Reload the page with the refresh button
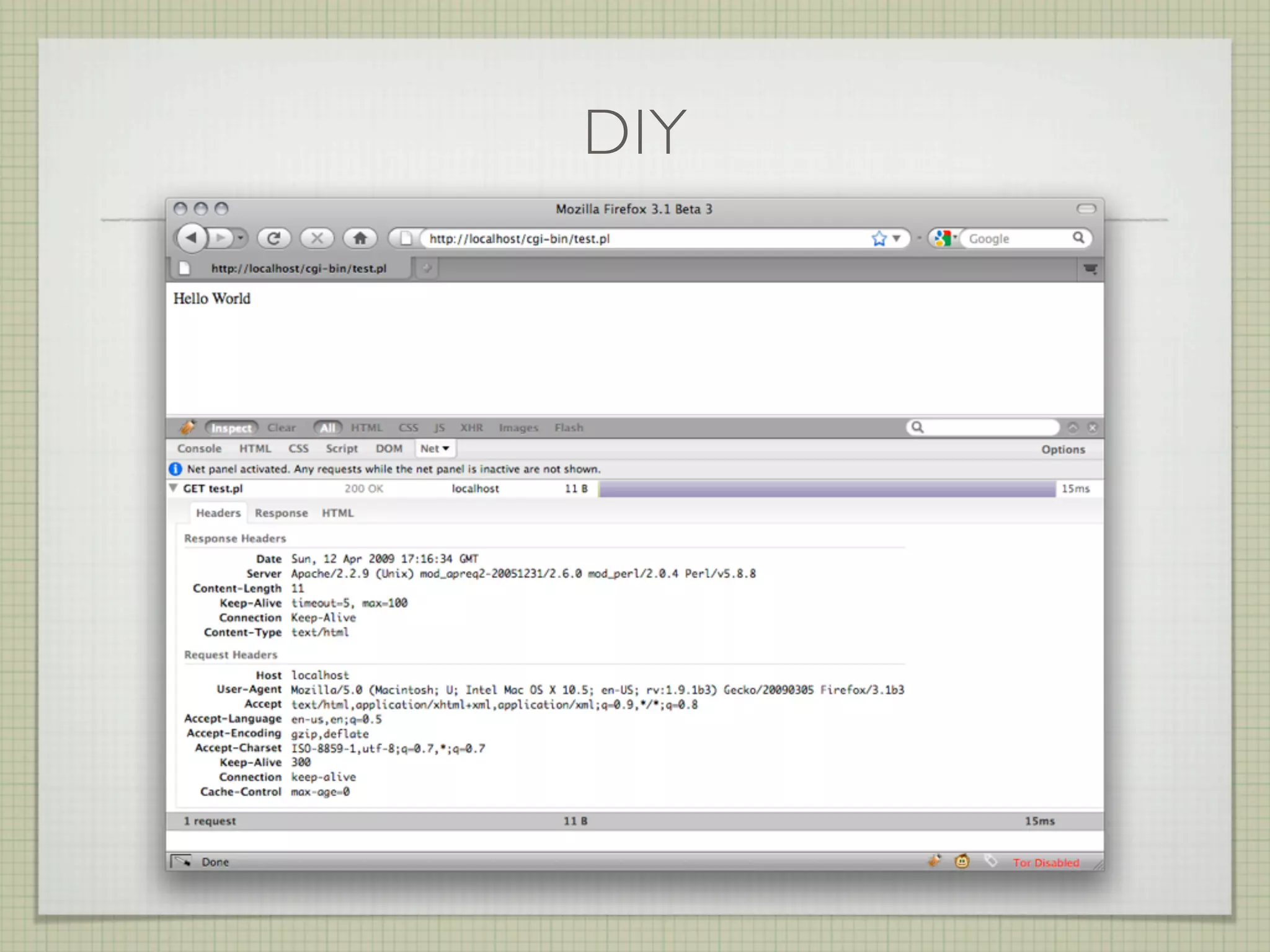 click(x=273, y=239)
